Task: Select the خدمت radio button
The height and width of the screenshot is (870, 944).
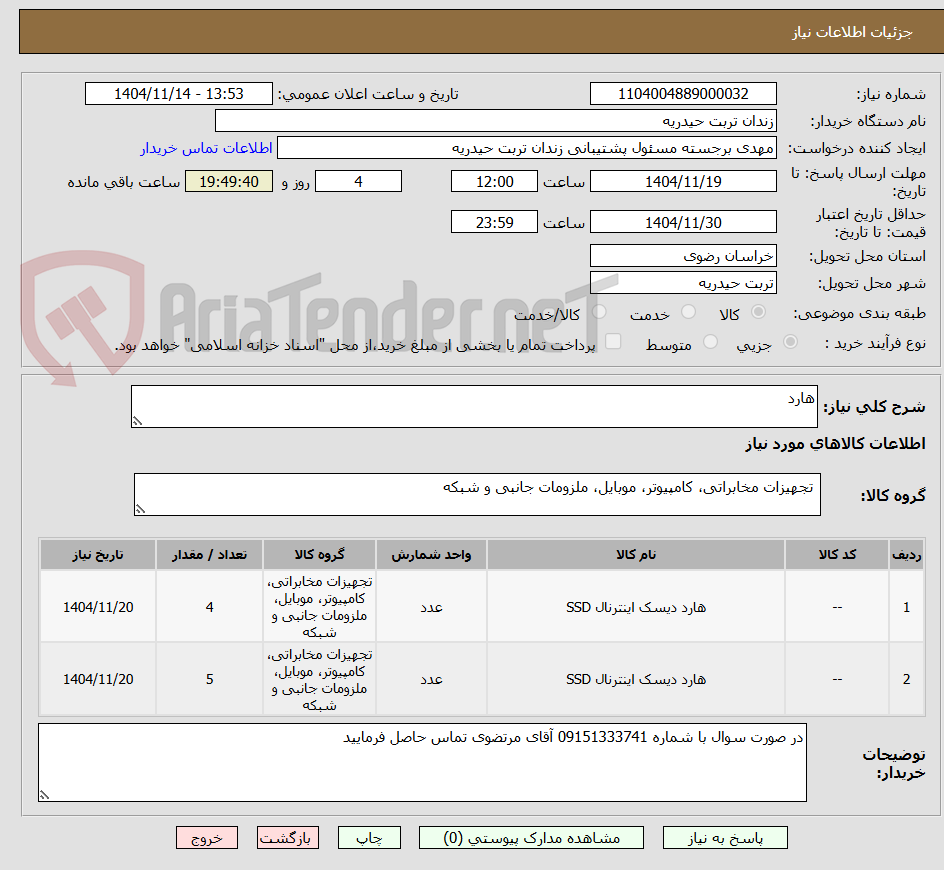Action: click(688, 312)
